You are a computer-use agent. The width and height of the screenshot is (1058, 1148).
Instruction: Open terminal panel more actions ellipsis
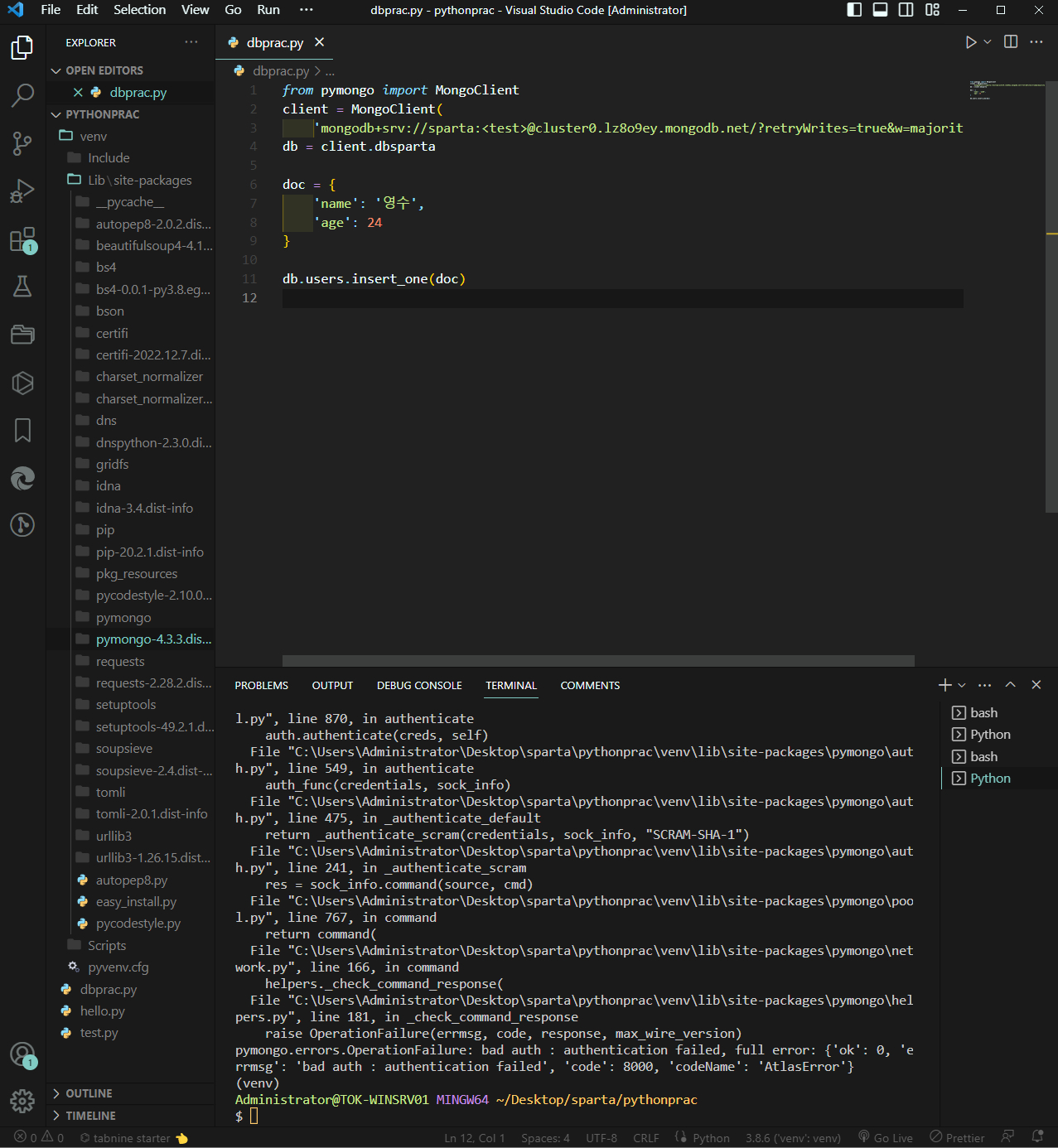984,685
